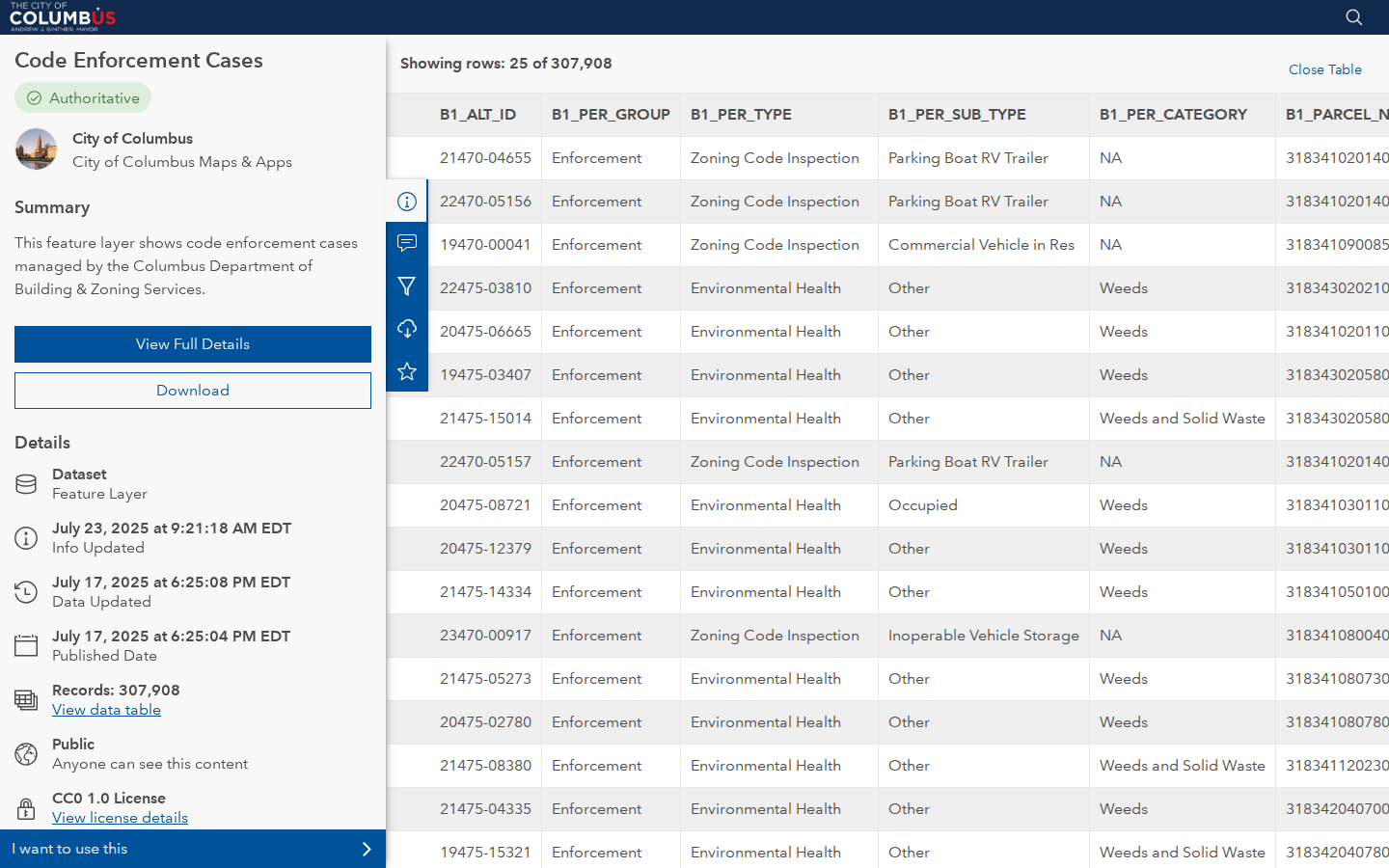This screenshot has width=1389, height=868.
Task: Select cell 21475-04335
Action: pyautogui.click(x=485, y=809)
